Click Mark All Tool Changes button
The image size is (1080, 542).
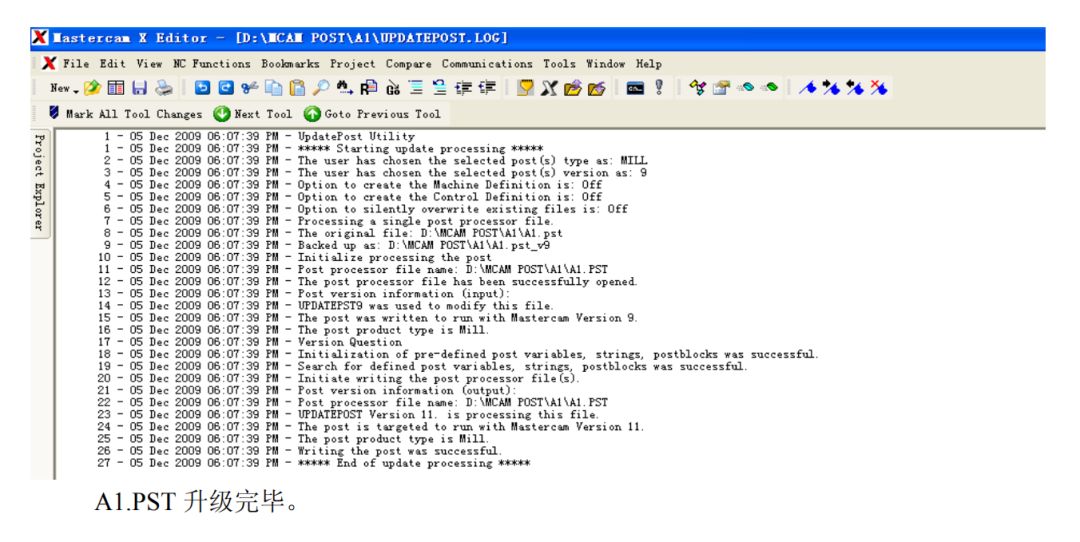click(125, 114)
